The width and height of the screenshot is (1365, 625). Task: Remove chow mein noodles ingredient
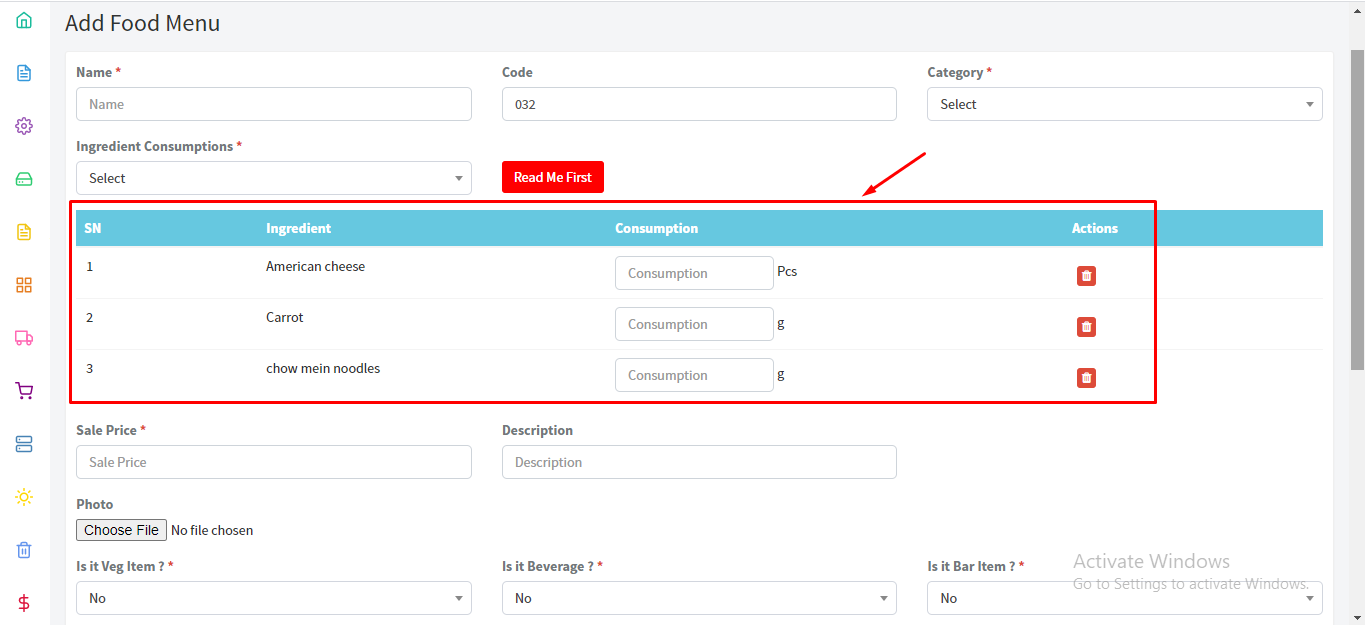[x=1086, y=378]
